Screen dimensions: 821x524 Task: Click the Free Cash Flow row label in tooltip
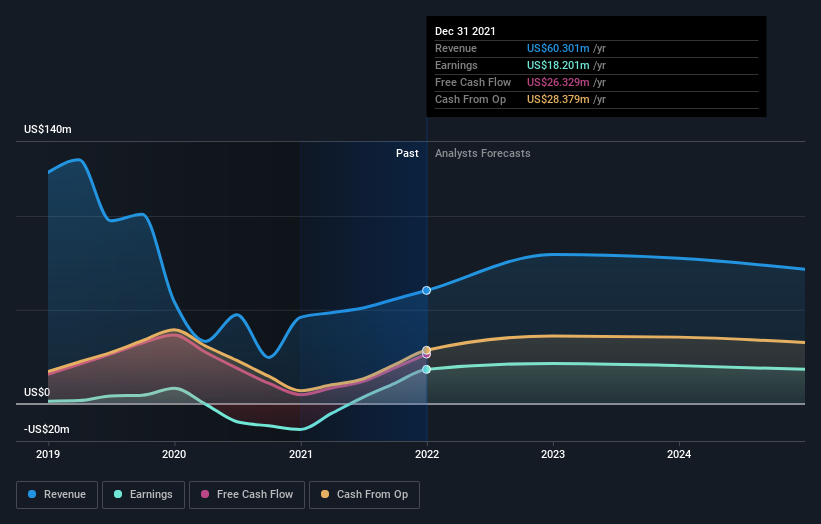[473, 83]
